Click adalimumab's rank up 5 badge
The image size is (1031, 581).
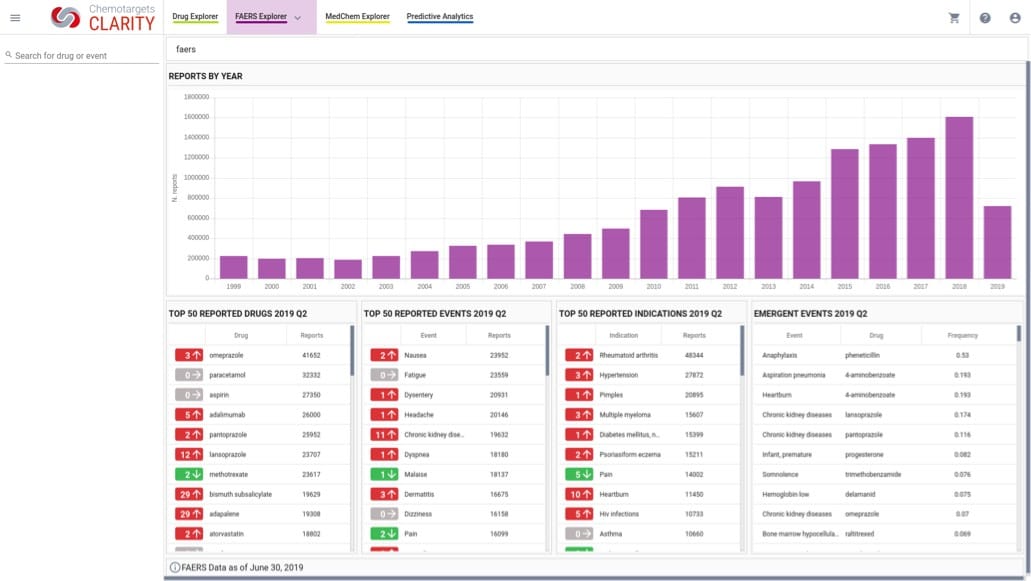pos(189,415)
